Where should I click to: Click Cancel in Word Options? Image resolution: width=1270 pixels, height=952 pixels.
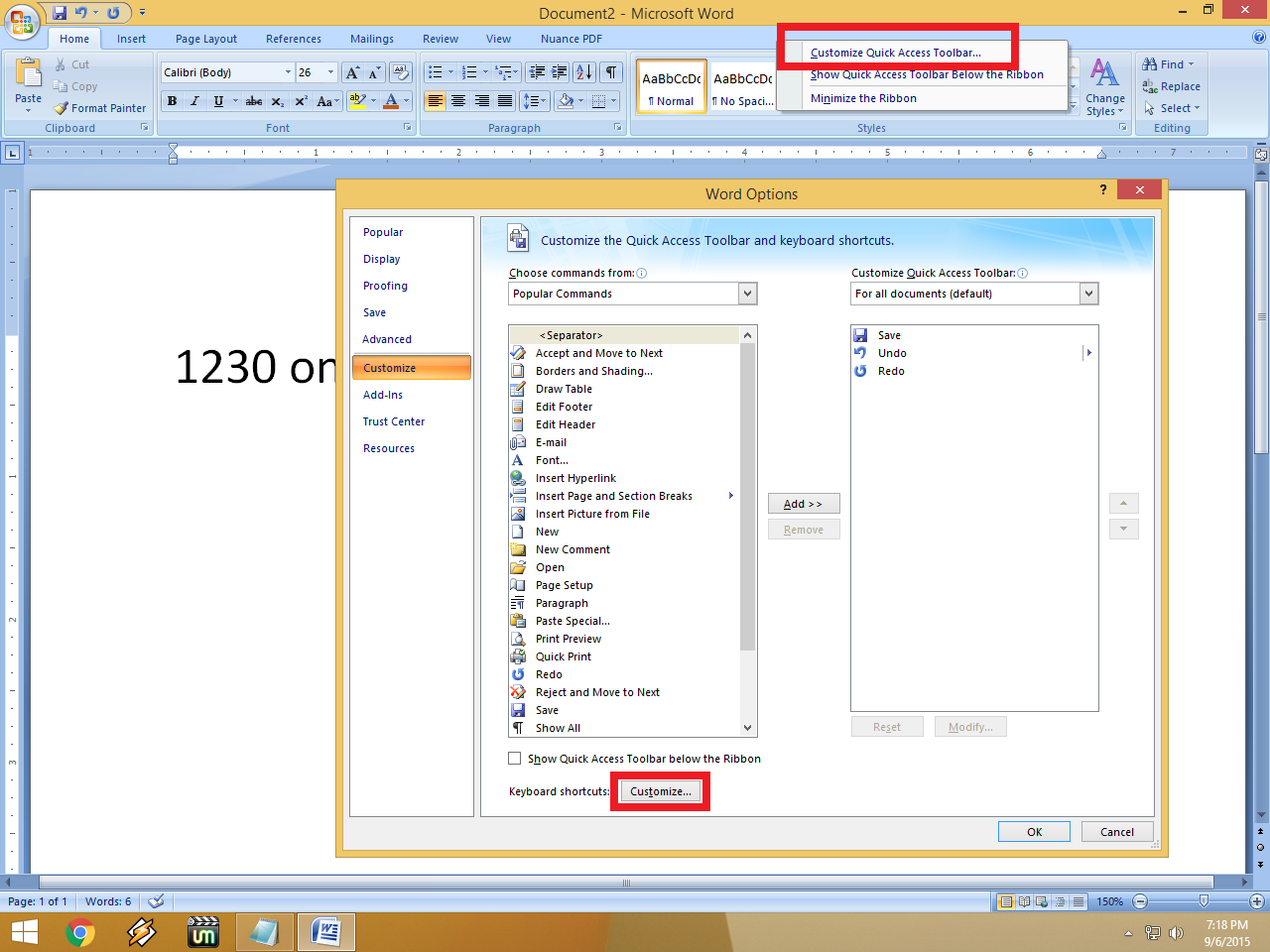pyautogui.click(x=1117, y=832)
